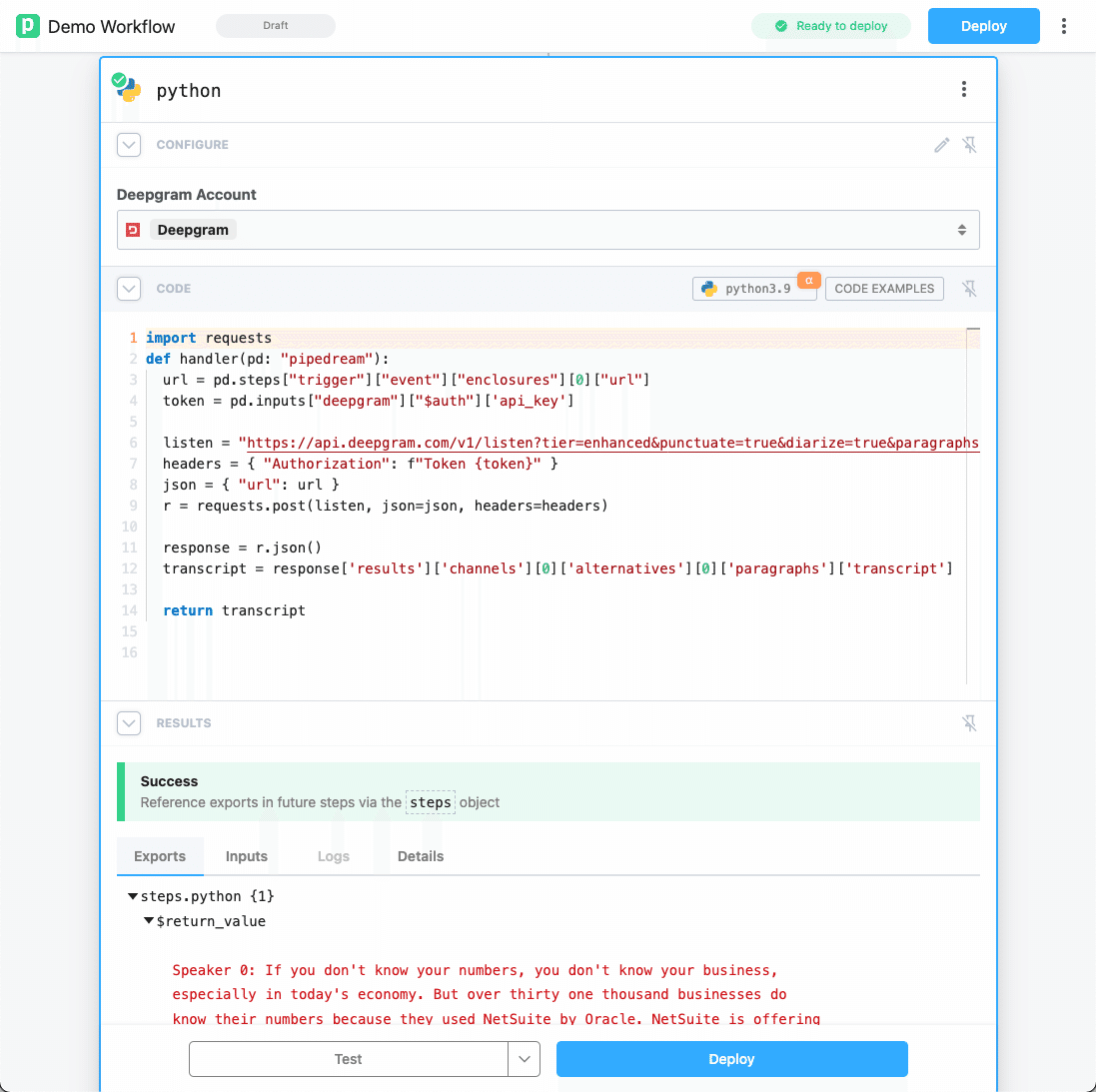The image size is (1096, 1092).
Task: Click the Draft status pill
Action: click(x=276, y=26)
